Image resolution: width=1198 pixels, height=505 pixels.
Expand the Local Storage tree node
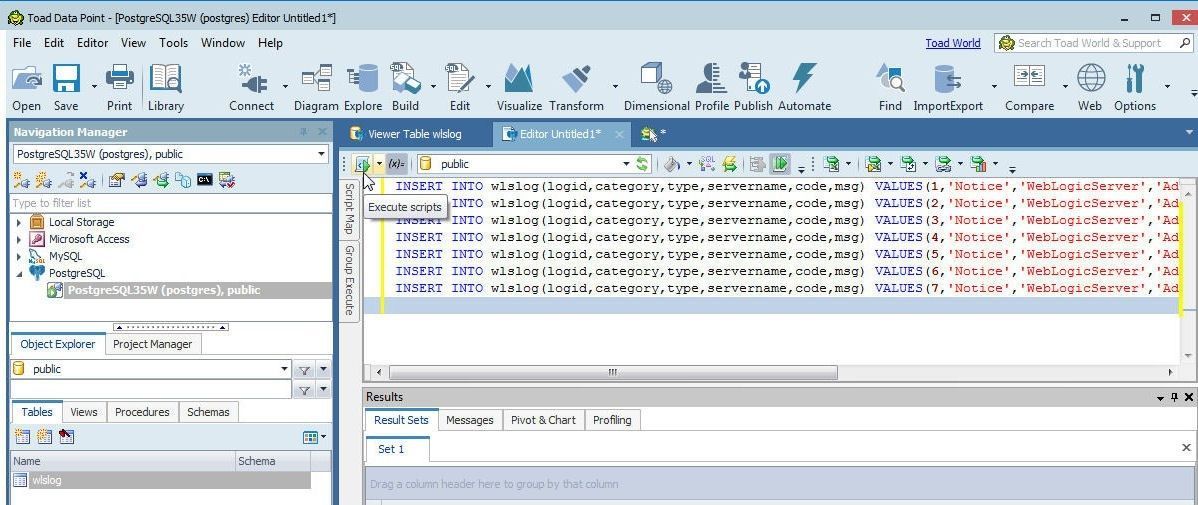click(x=18, y=222)
